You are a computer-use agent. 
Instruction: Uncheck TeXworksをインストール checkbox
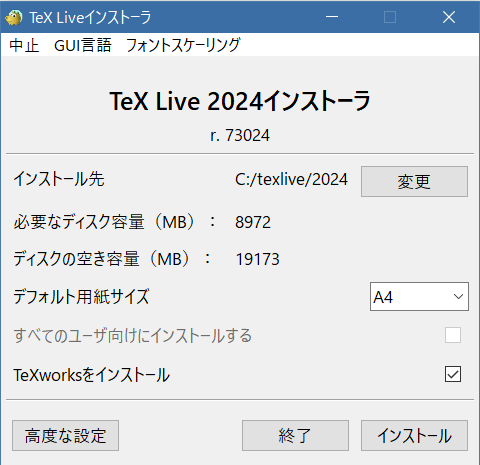(x=453, y=374)
